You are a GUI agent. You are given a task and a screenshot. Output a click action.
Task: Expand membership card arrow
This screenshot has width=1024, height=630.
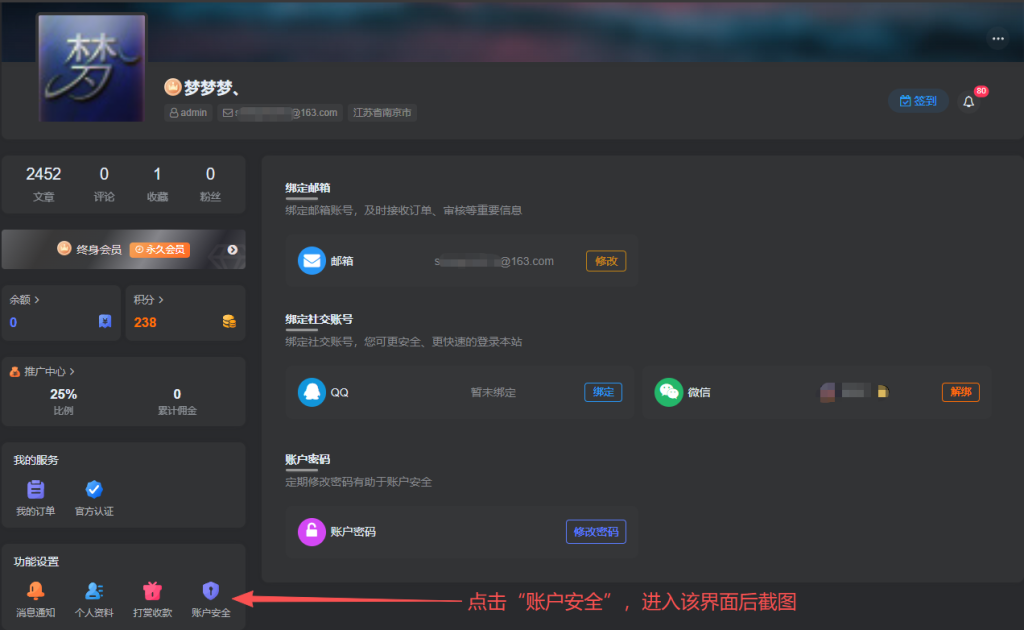pos(232,249)
